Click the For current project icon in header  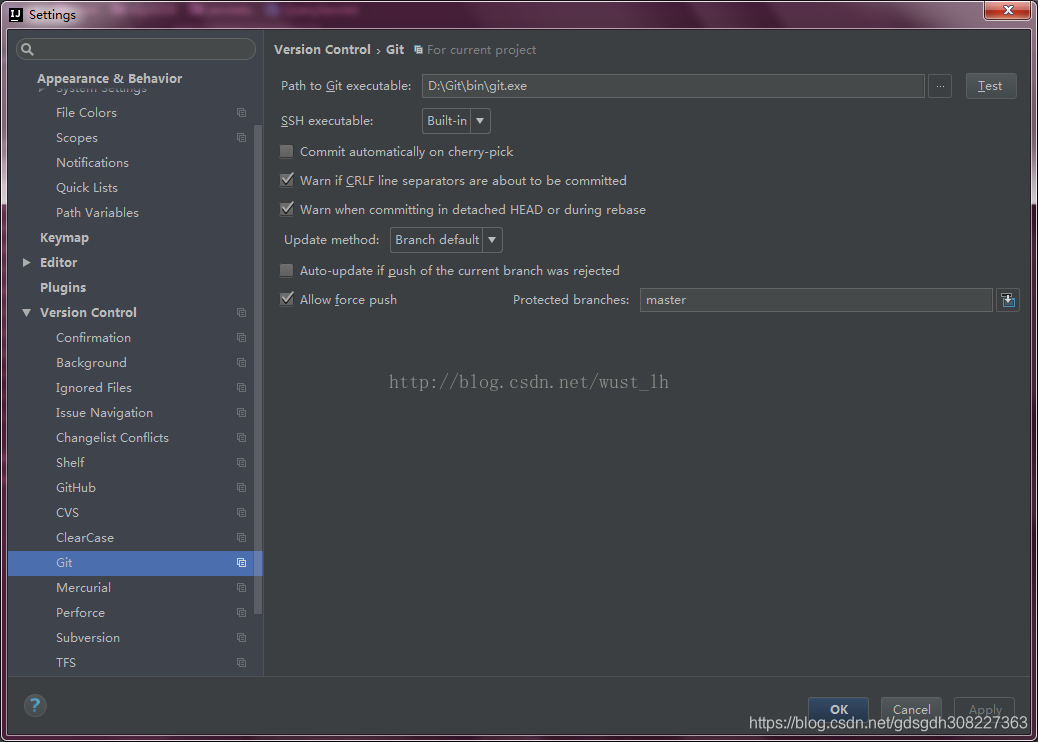tap(418, 50)
